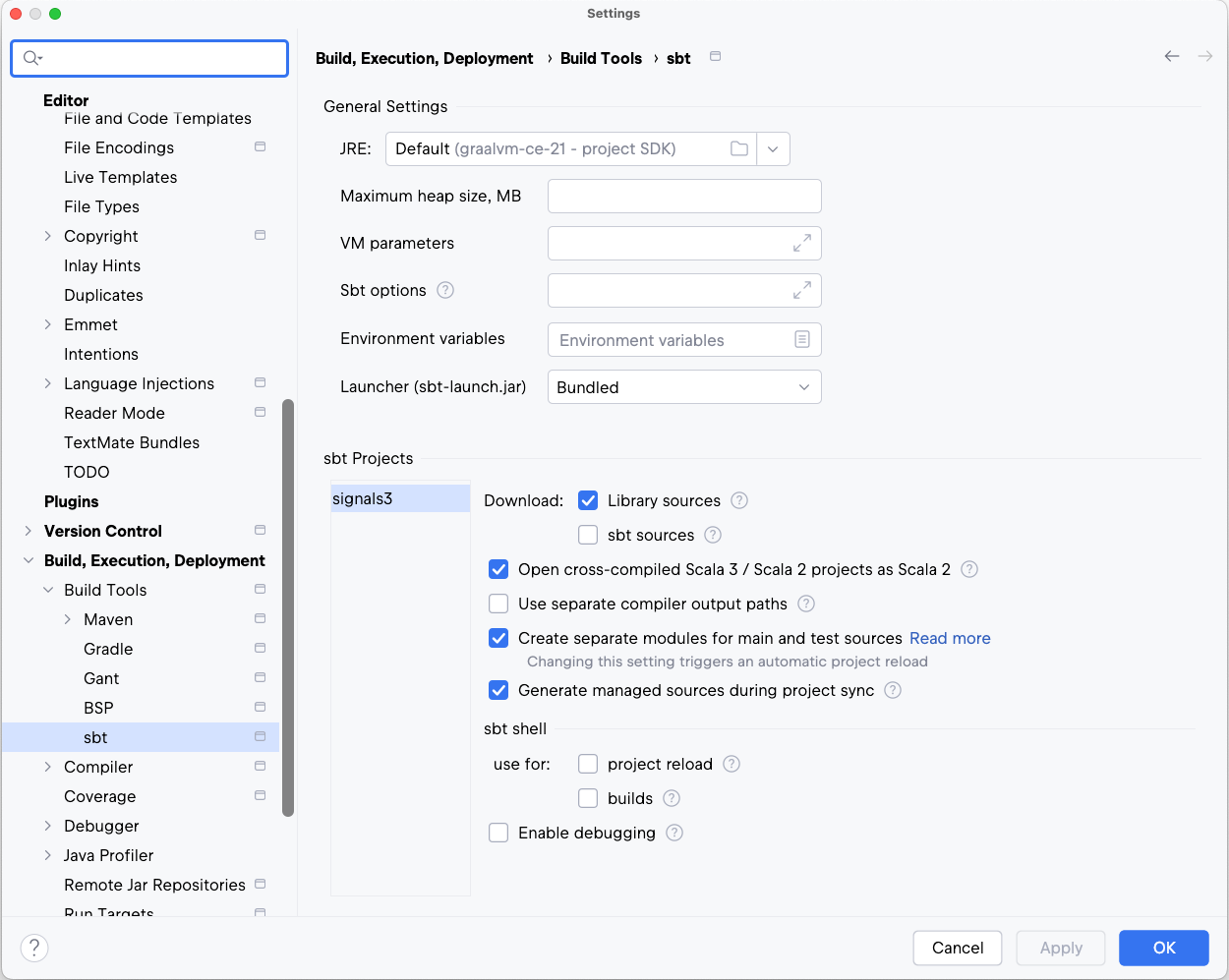Click the help icon next to Sbt options
Screen dimensions: 1229x980
(446, 290)
